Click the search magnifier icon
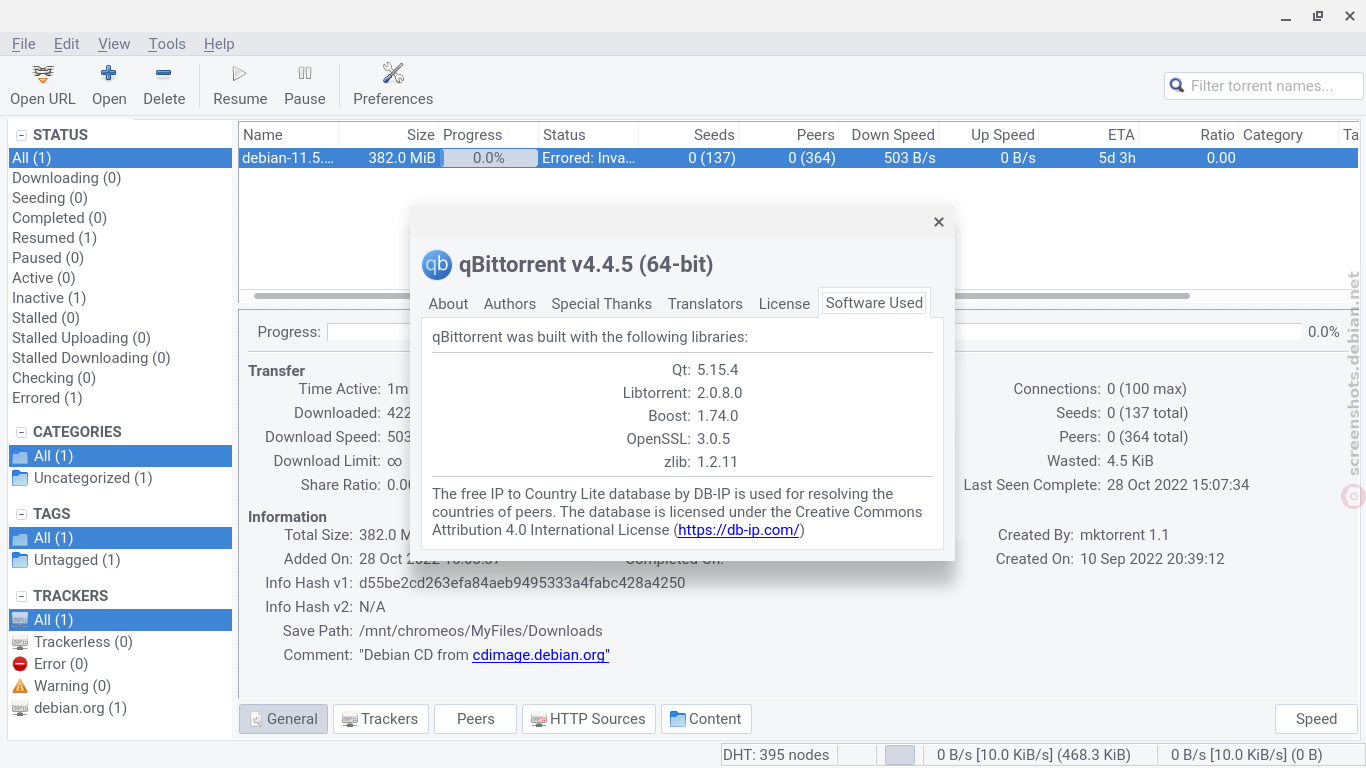Screen dimensions: 1366x768 (x=1178, y=86)
